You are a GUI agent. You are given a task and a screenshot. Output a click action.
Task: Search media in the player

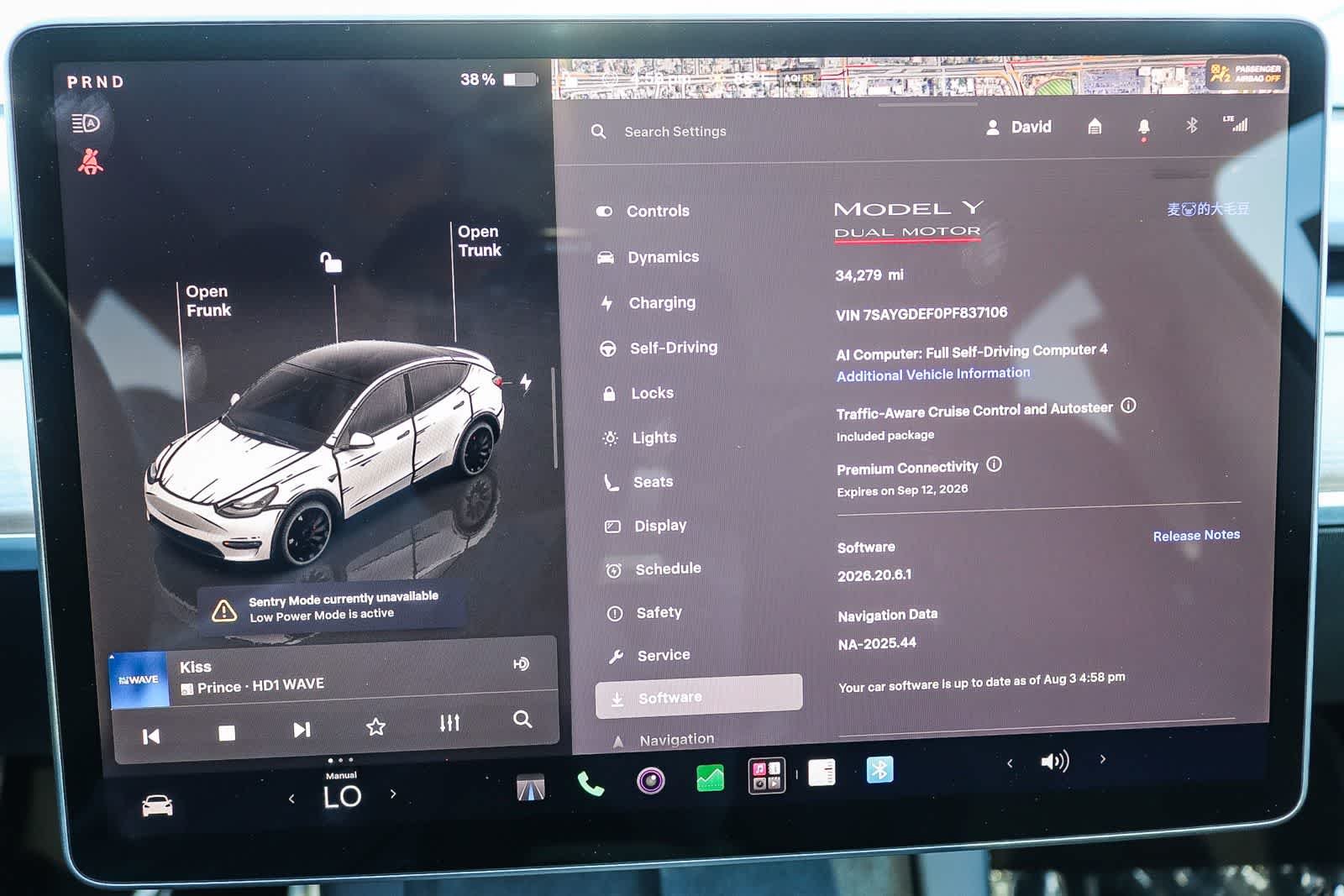click(x=522, y=720)
